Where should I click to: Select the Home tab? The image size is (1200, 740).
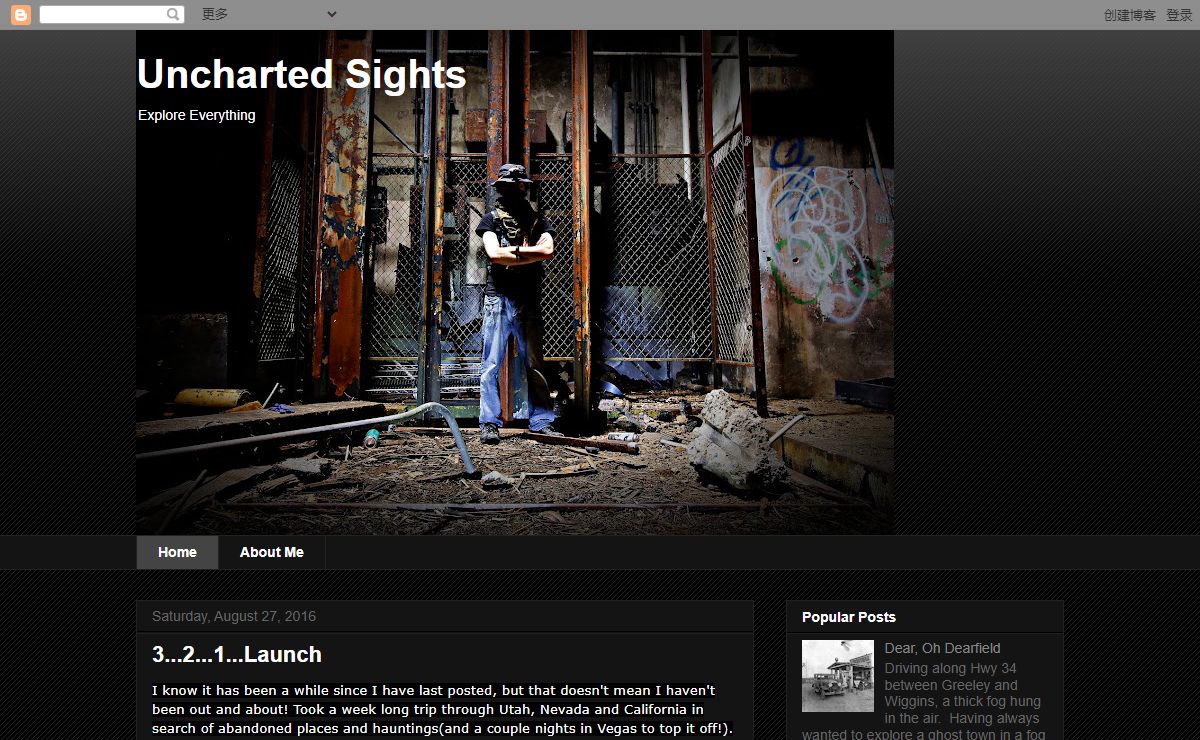coord(177,552)
